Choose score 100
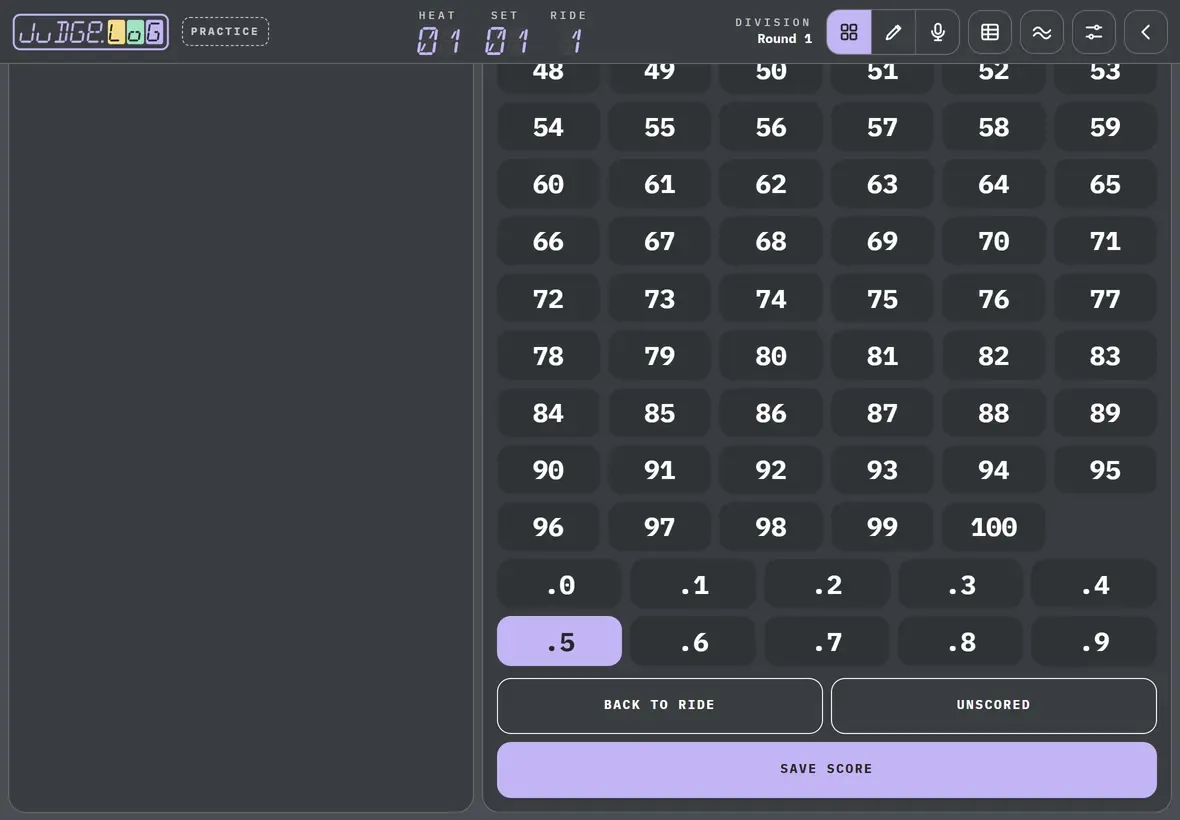 coord(993,527)
